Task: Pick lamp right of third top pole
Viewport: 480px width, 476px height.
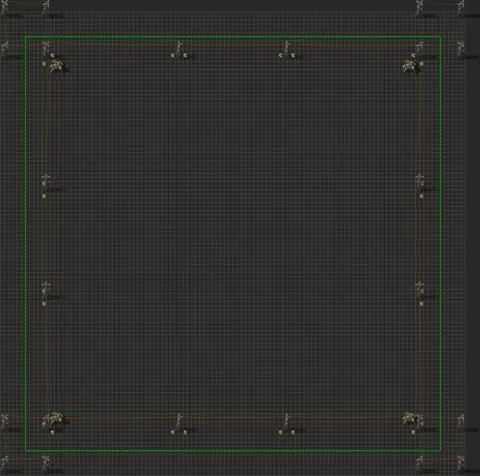Action: coord(293,56)
